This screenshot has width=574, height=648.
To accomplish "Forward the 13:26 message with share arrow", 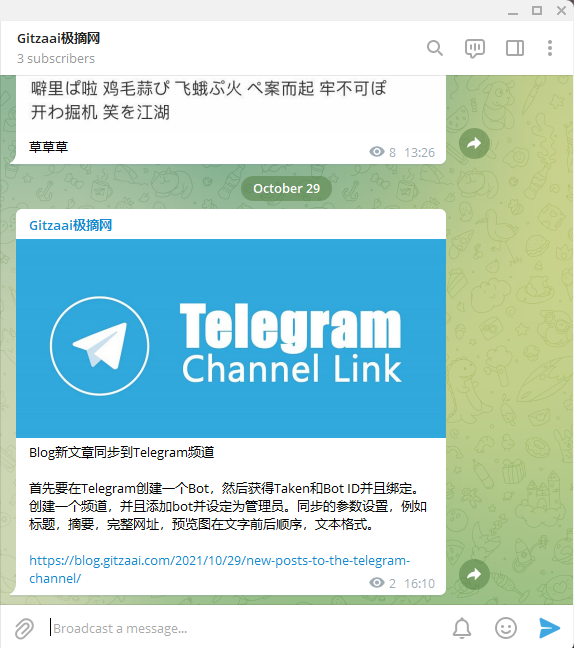I will tap(474, 143).
